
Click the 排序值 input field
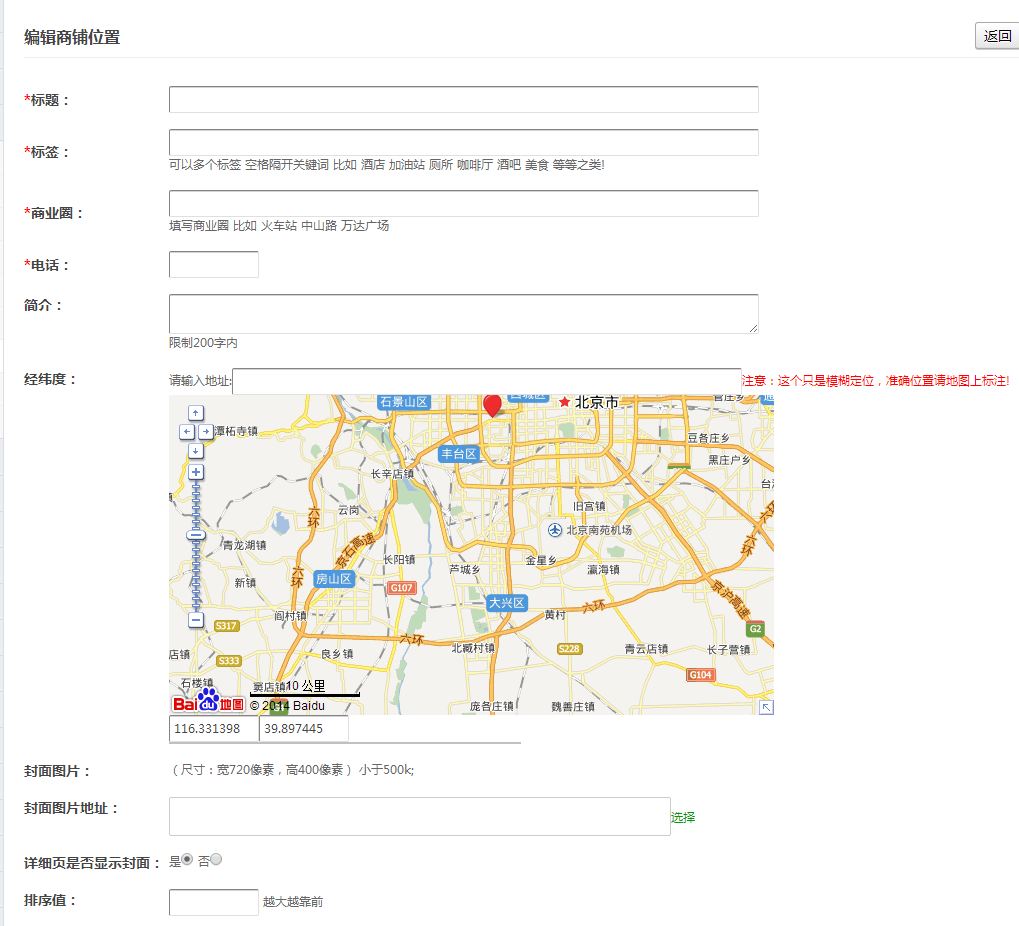(x=213, y=902)
